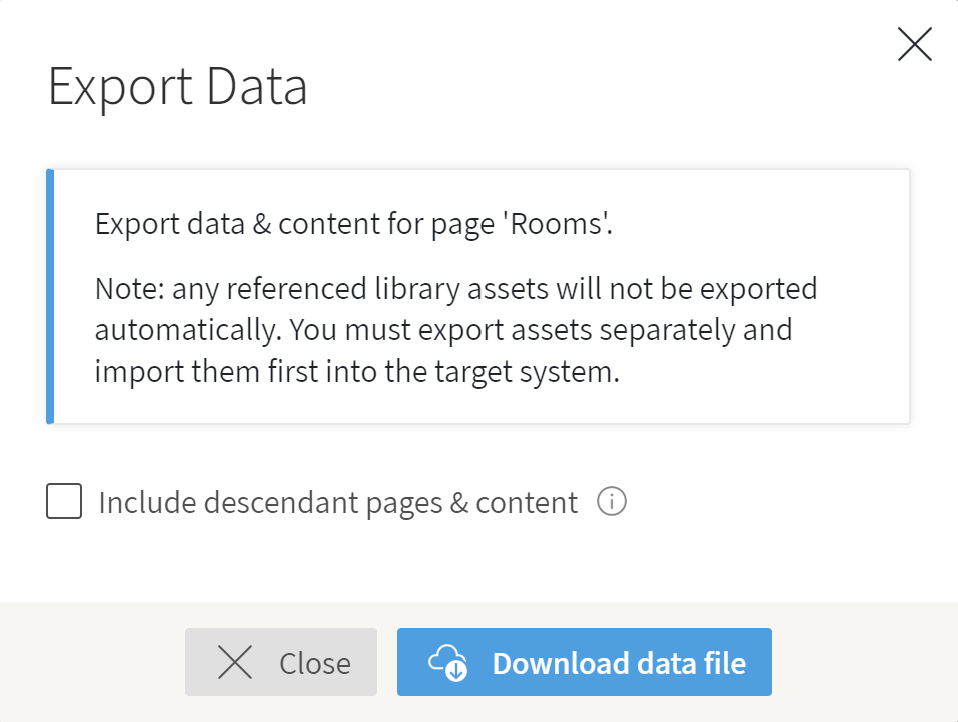Click the cloud download icon

[448, 662]
